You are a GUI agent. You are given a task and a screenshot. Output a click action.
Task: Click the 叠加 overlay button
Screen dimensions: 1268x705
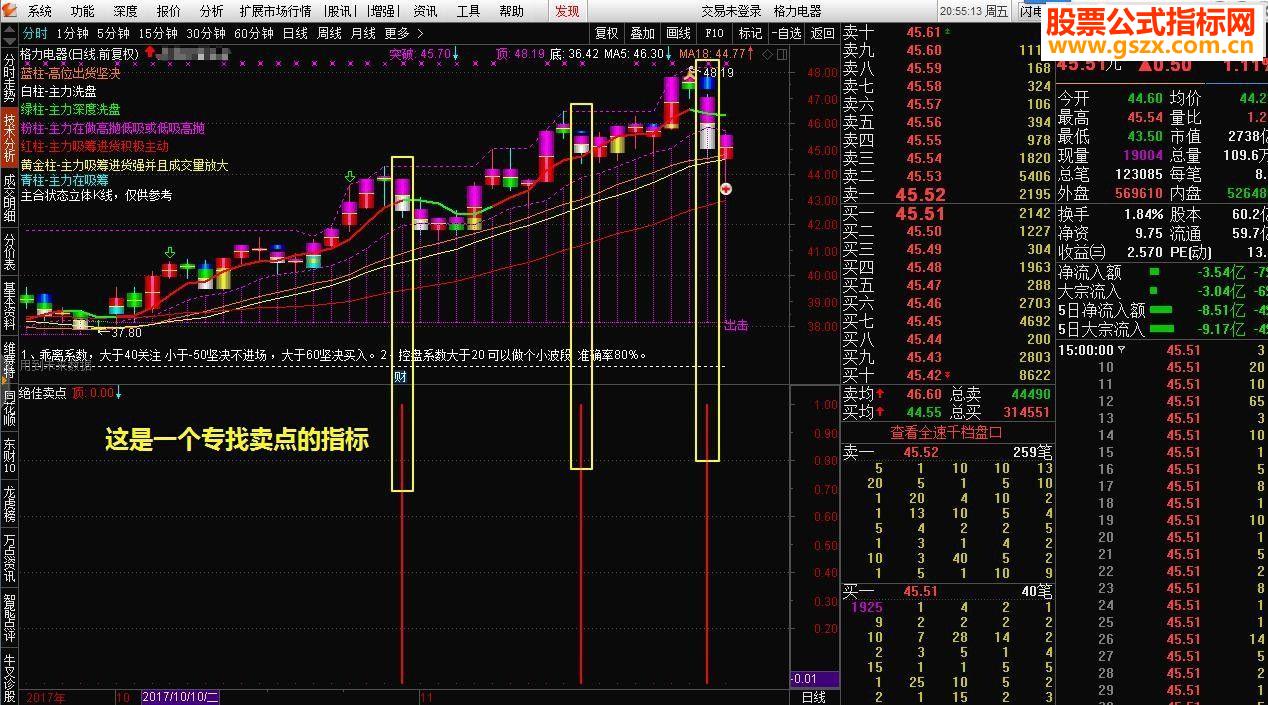tap(643, 33)
